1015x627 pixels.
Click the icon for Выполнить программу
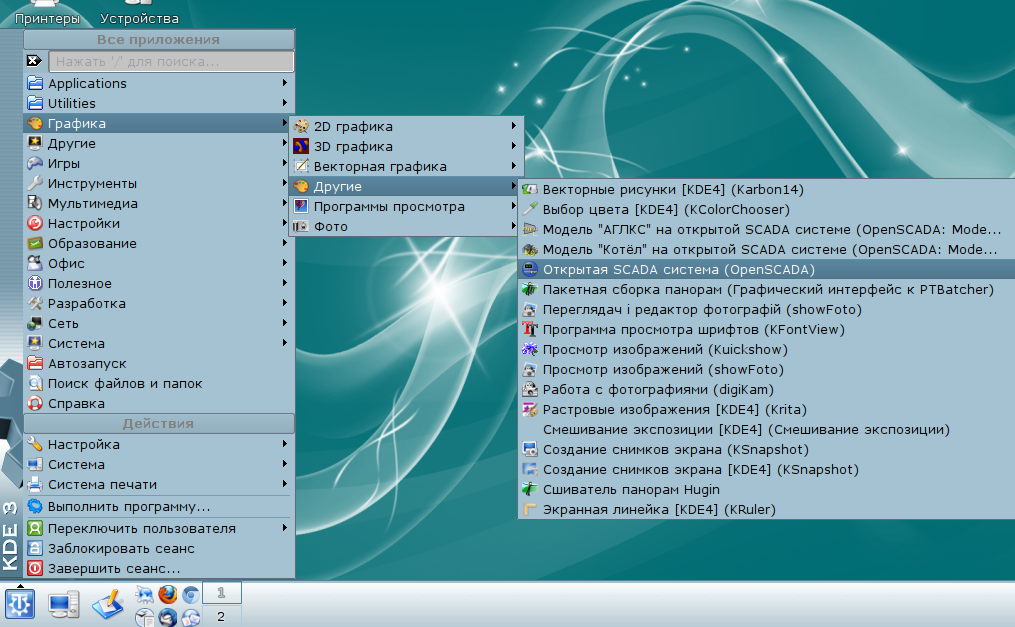[x=35, y=507]
